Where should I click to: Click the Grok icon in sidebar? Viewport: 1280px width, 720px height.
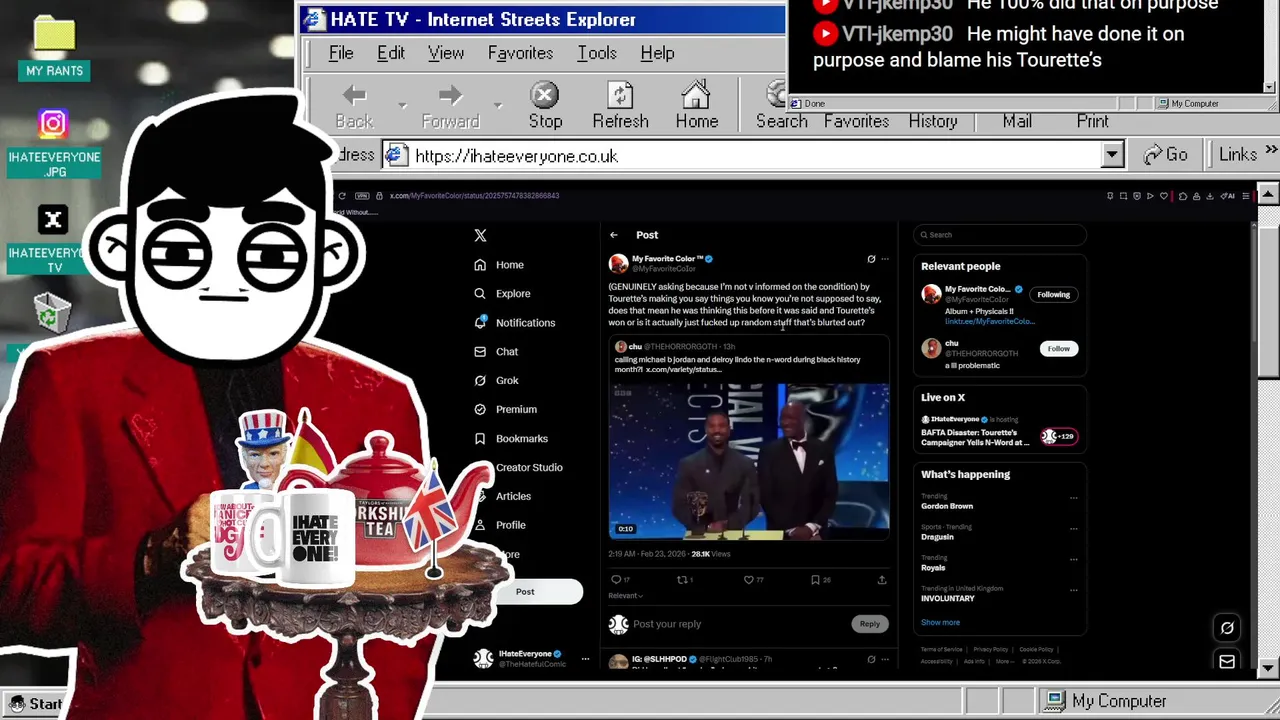point(480,381)
